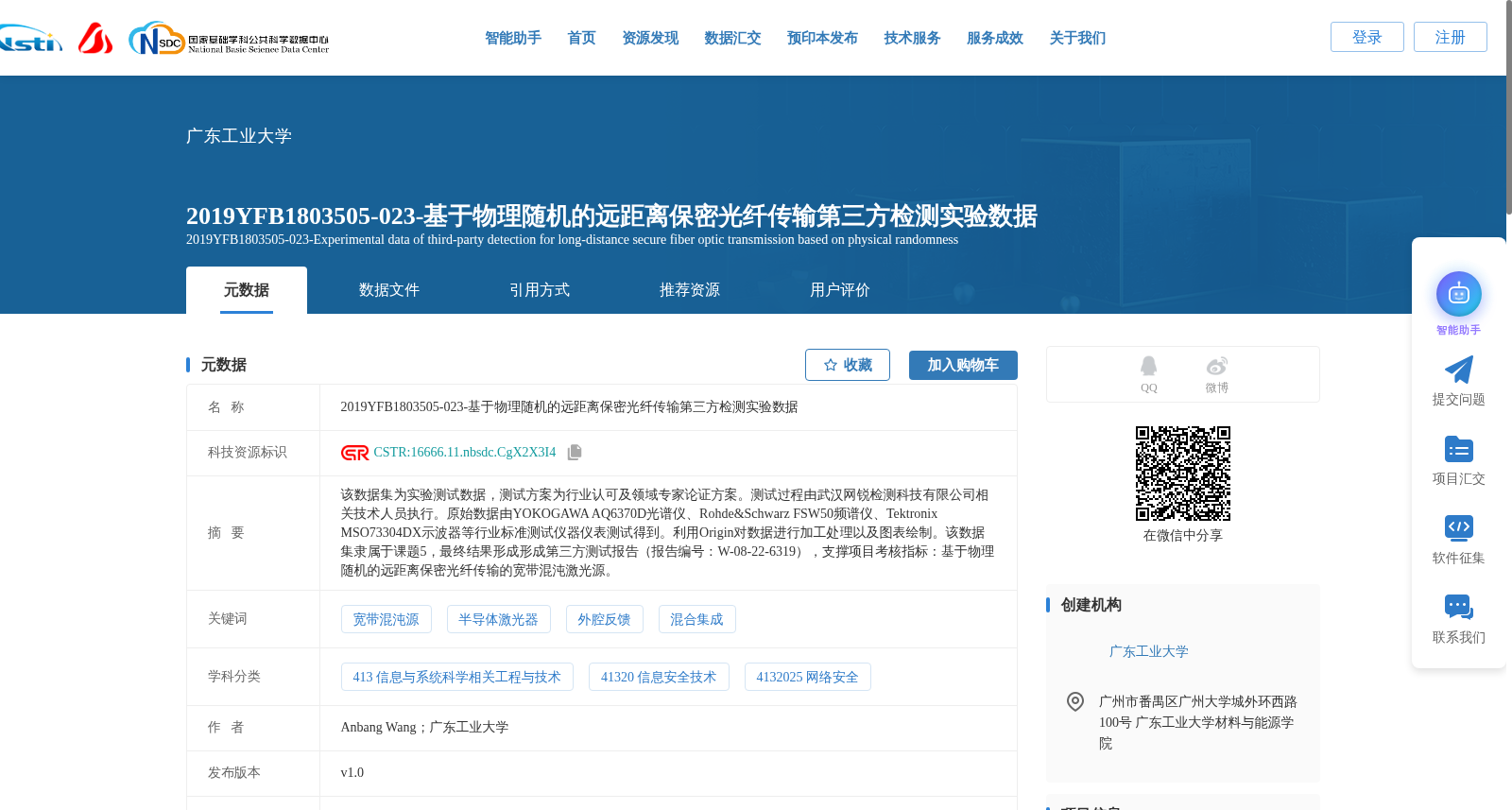Screen dimensions: 1512x810
Task: Switch to the 推荐资源 tab
Action: [690, 290]
